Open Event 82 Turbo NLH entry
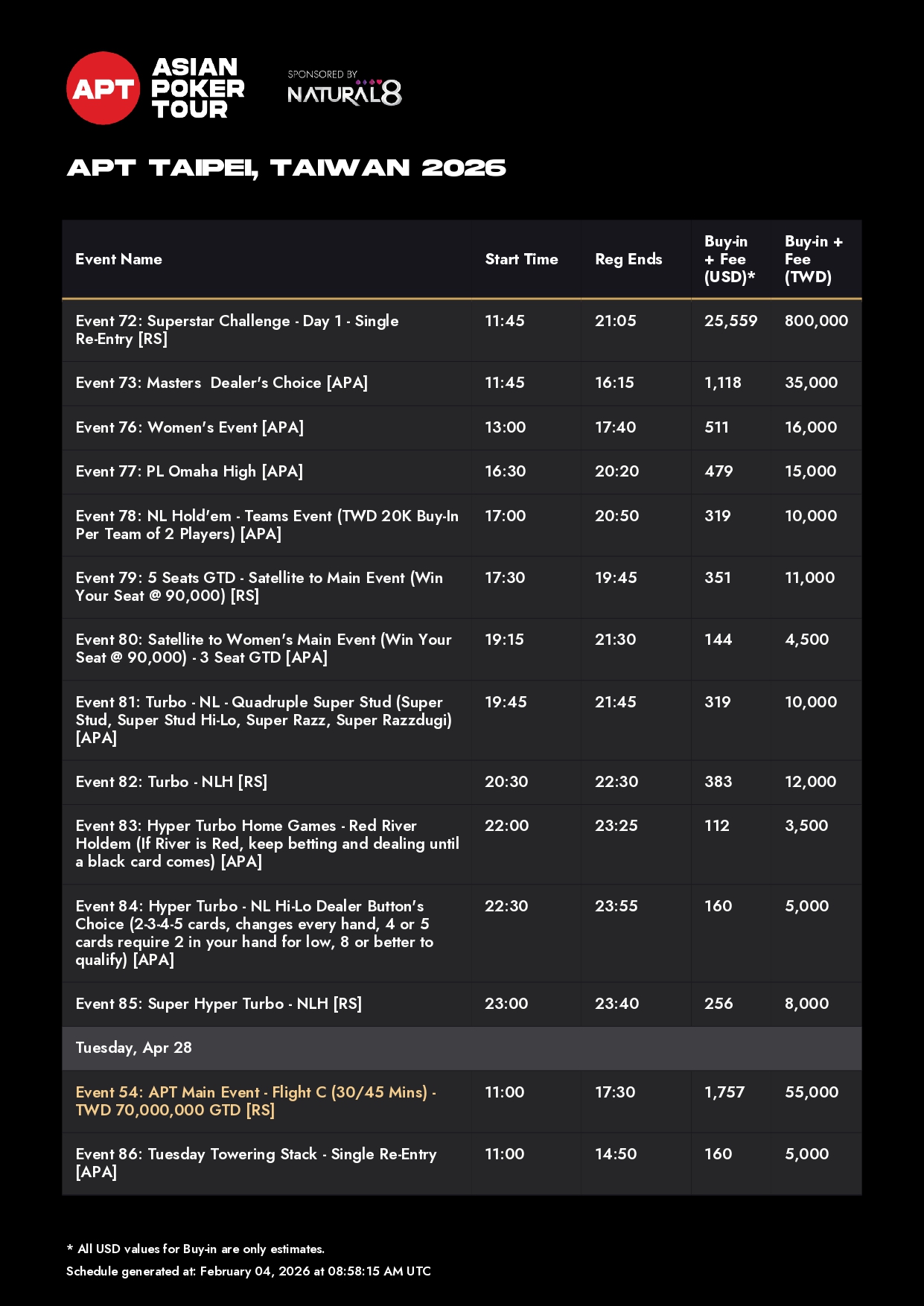 [171, 782]
